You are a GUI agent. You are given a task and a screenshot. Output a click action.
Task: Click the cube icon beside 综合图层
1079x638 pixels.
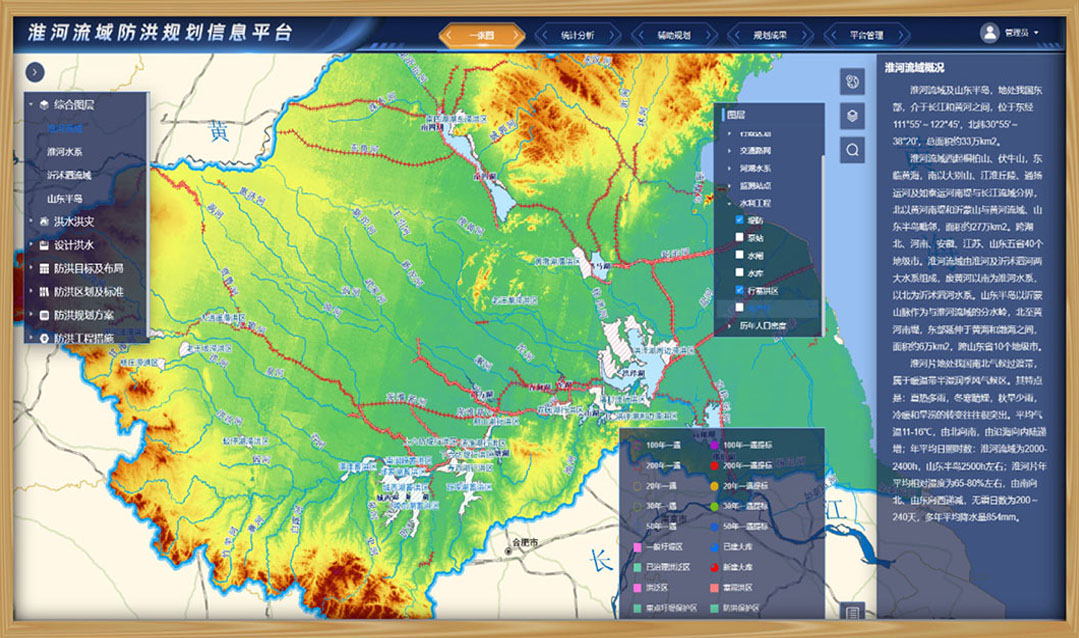[44, 105]
